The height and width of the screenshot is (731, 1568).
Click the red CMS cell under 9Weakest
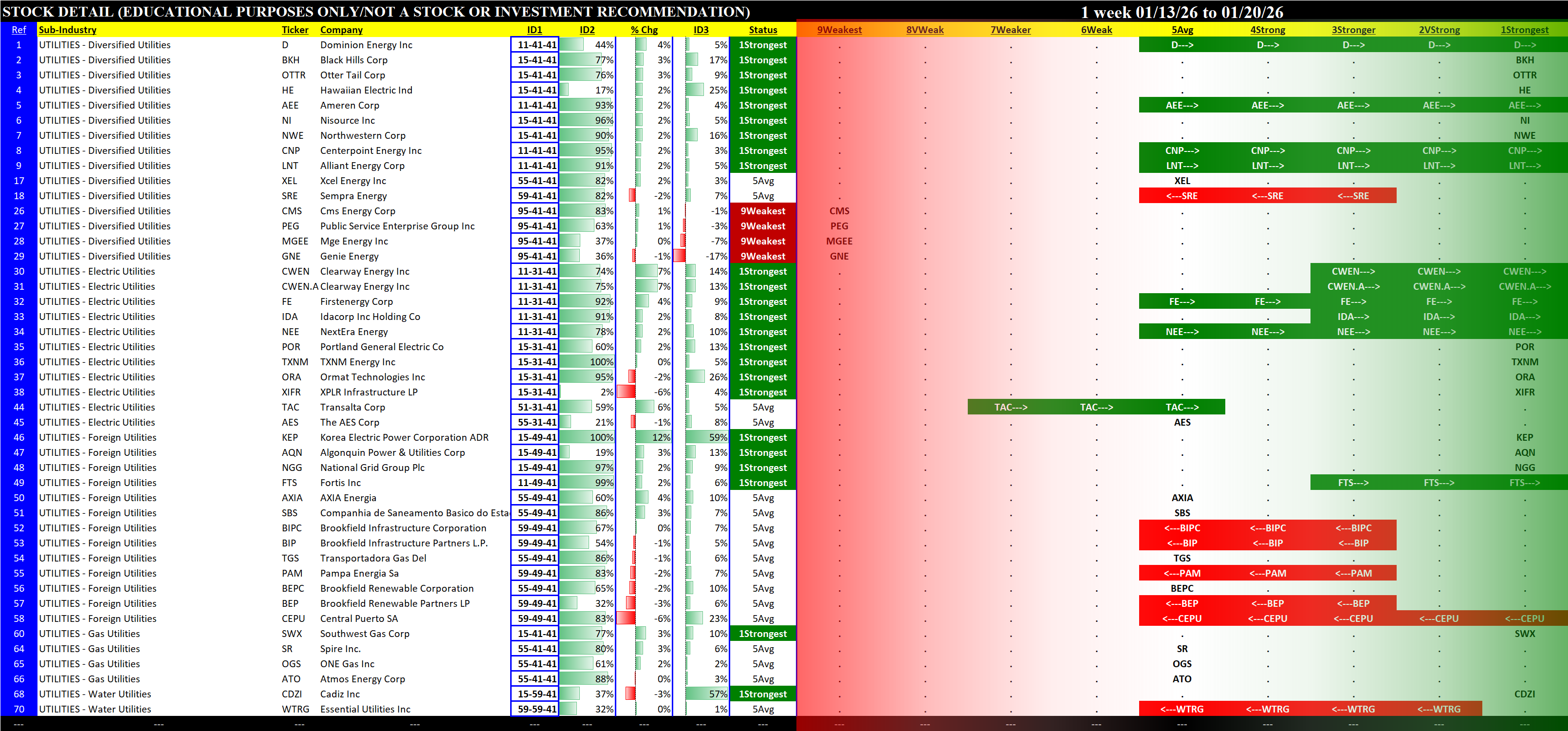(x=839, y=211)
